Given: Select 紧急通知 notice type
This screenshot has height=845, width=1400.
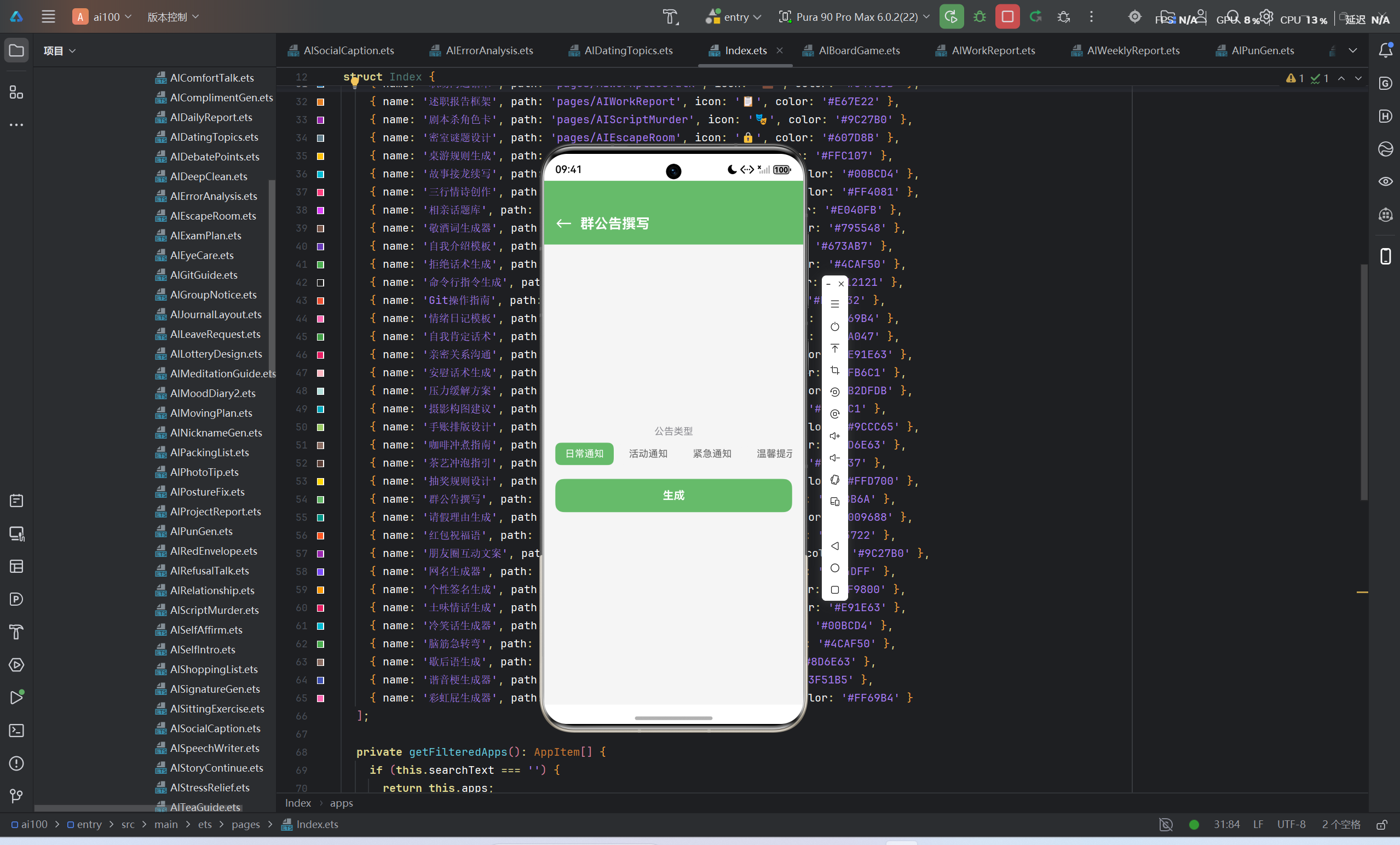Looking at the screenshot, I should click(x=711, y=453).
